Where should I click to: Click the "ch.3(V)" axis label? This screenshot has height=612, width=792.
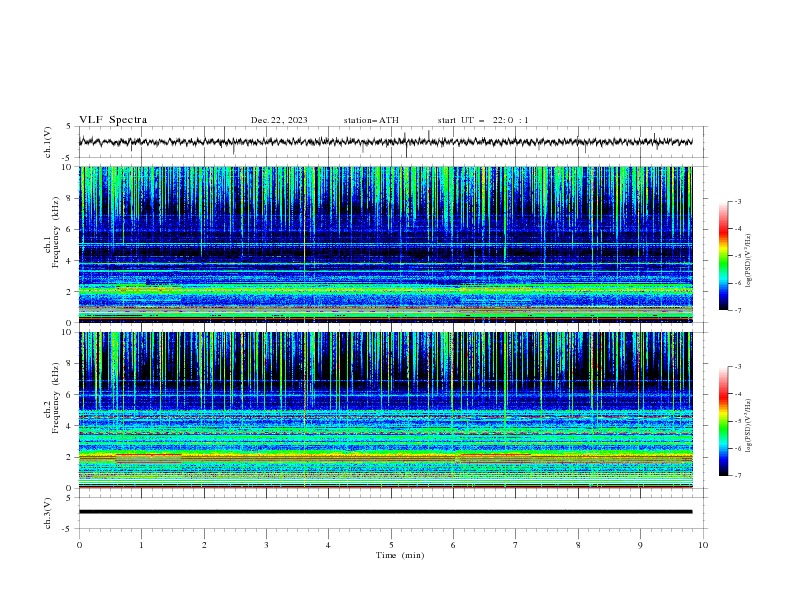click(48, 513)
